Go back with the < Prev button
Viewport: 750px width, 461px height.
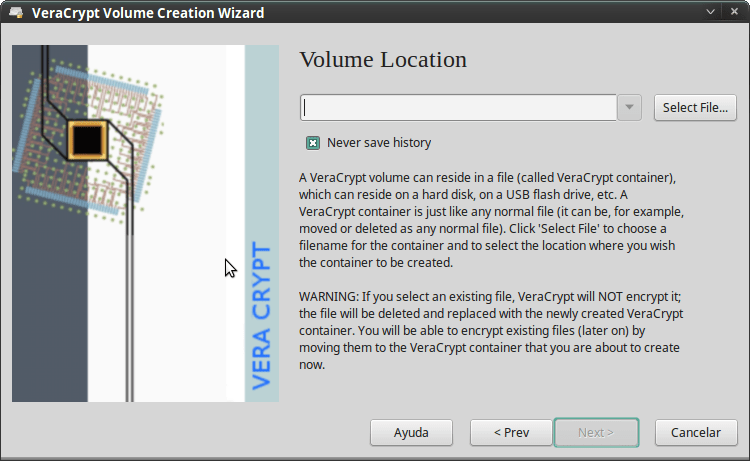[x=511, y=433]
